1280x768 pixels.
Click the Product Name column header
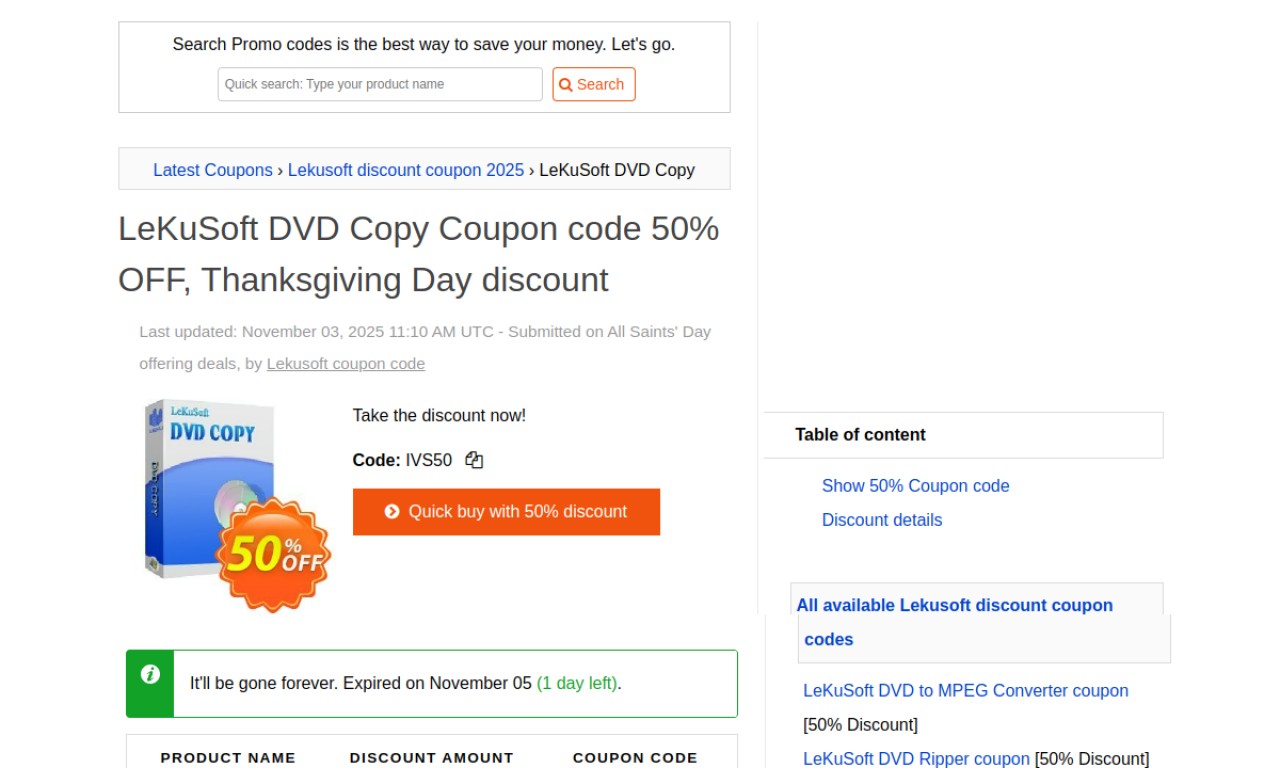click(x=228, y=757)
